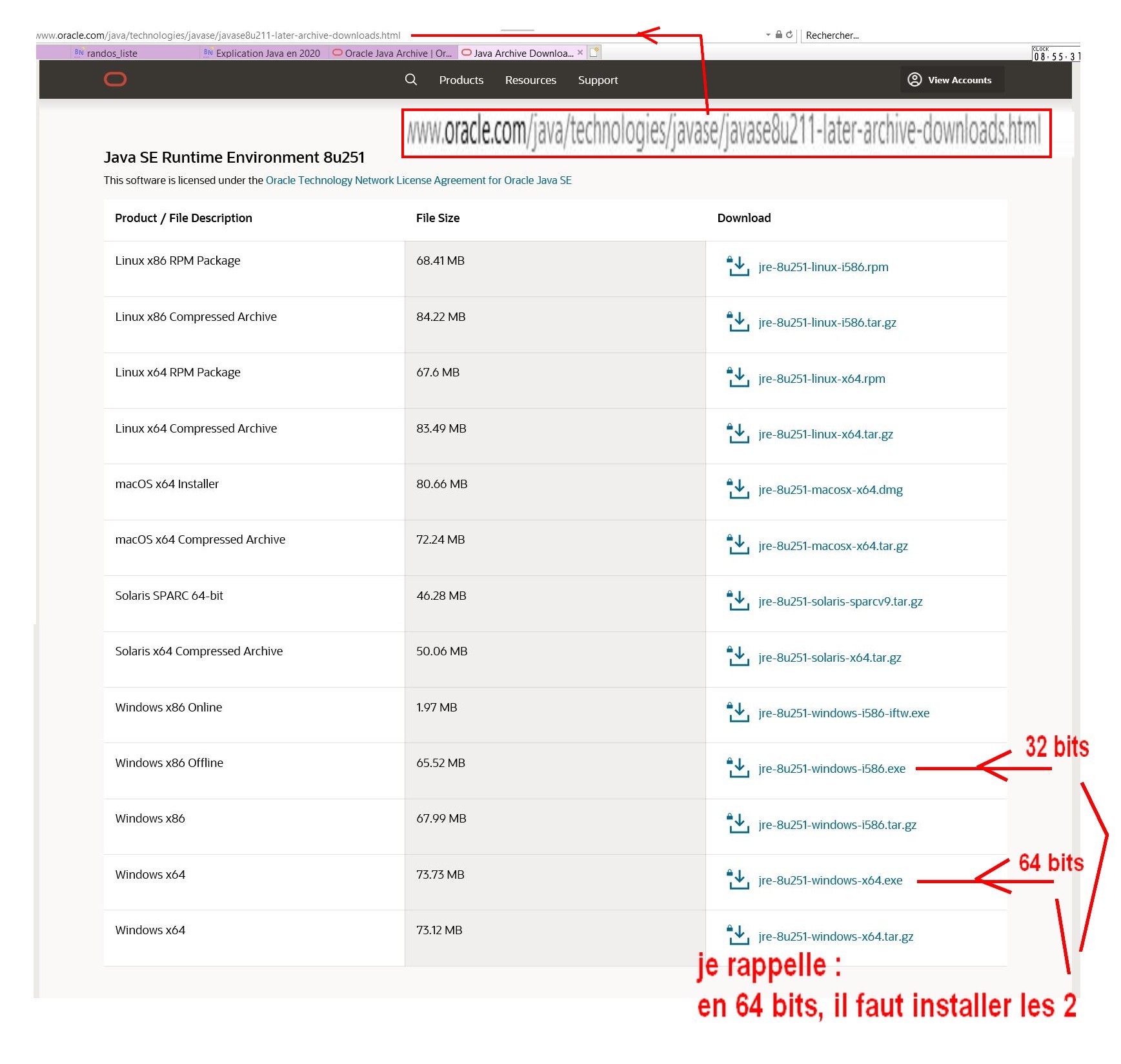Select the macOS x64 Installer row label
Screen dimensions: 1121x1064
coord(167,484)
